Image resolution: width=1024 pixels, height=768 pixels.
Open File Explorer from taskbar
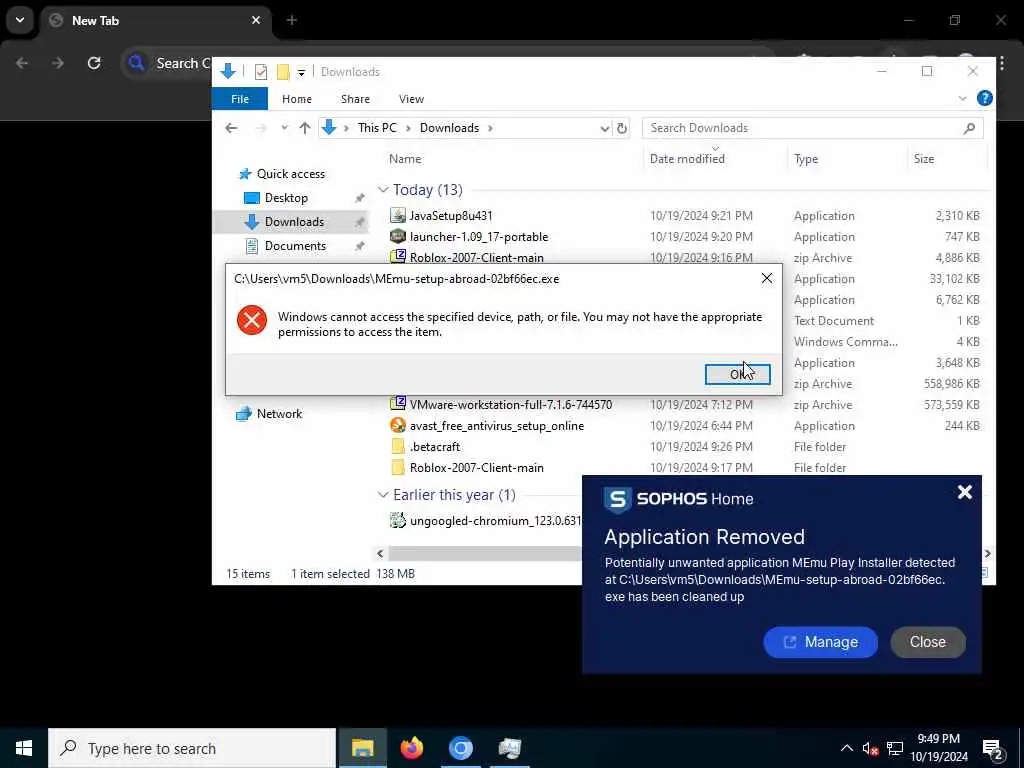tap(362, 748)
